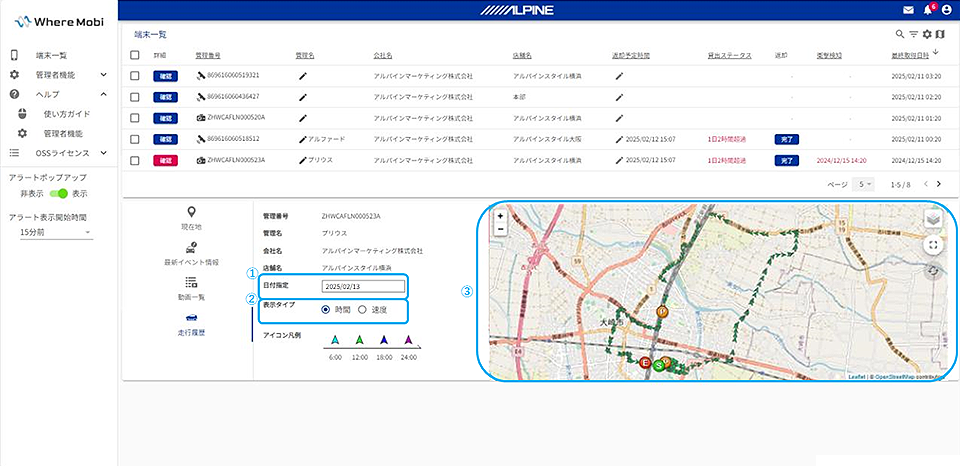Check the row for 869610060436427
This screenshot has width=960, height=466.
135,97
